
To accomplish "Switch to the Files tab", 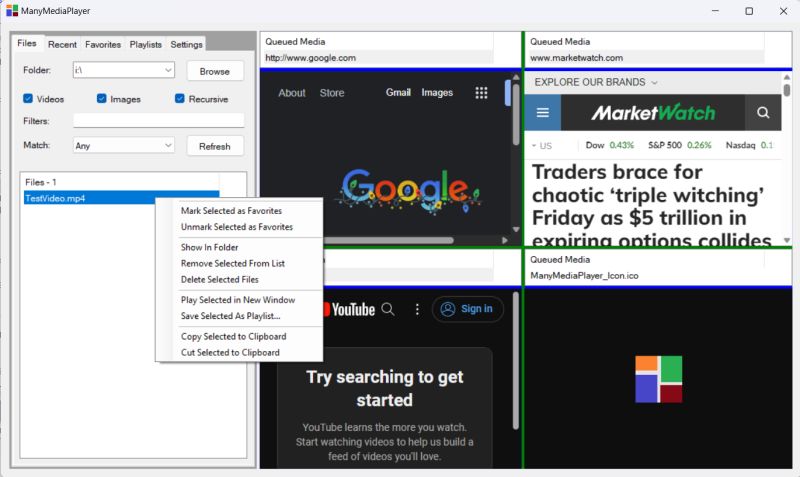I will (x=27, y=43).
